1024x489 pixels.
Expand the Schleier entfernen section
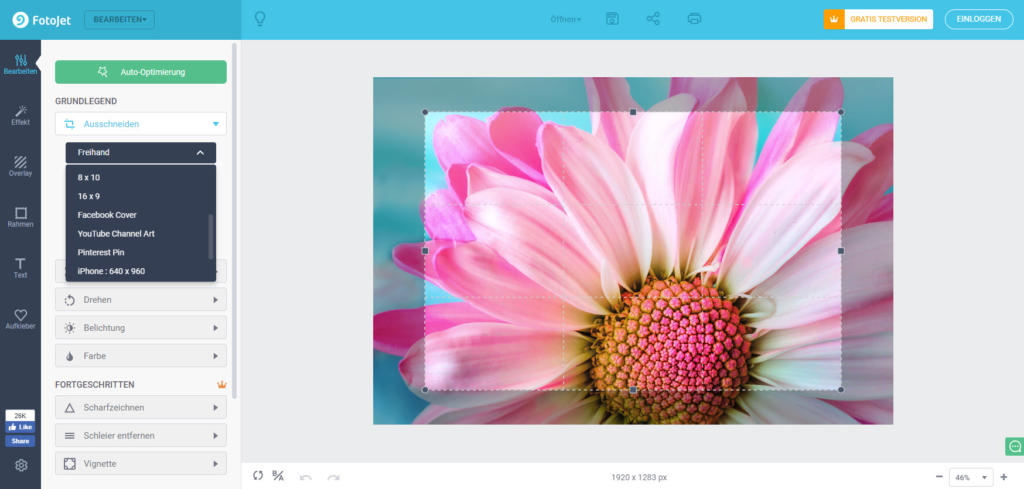[x=140, y=435]
